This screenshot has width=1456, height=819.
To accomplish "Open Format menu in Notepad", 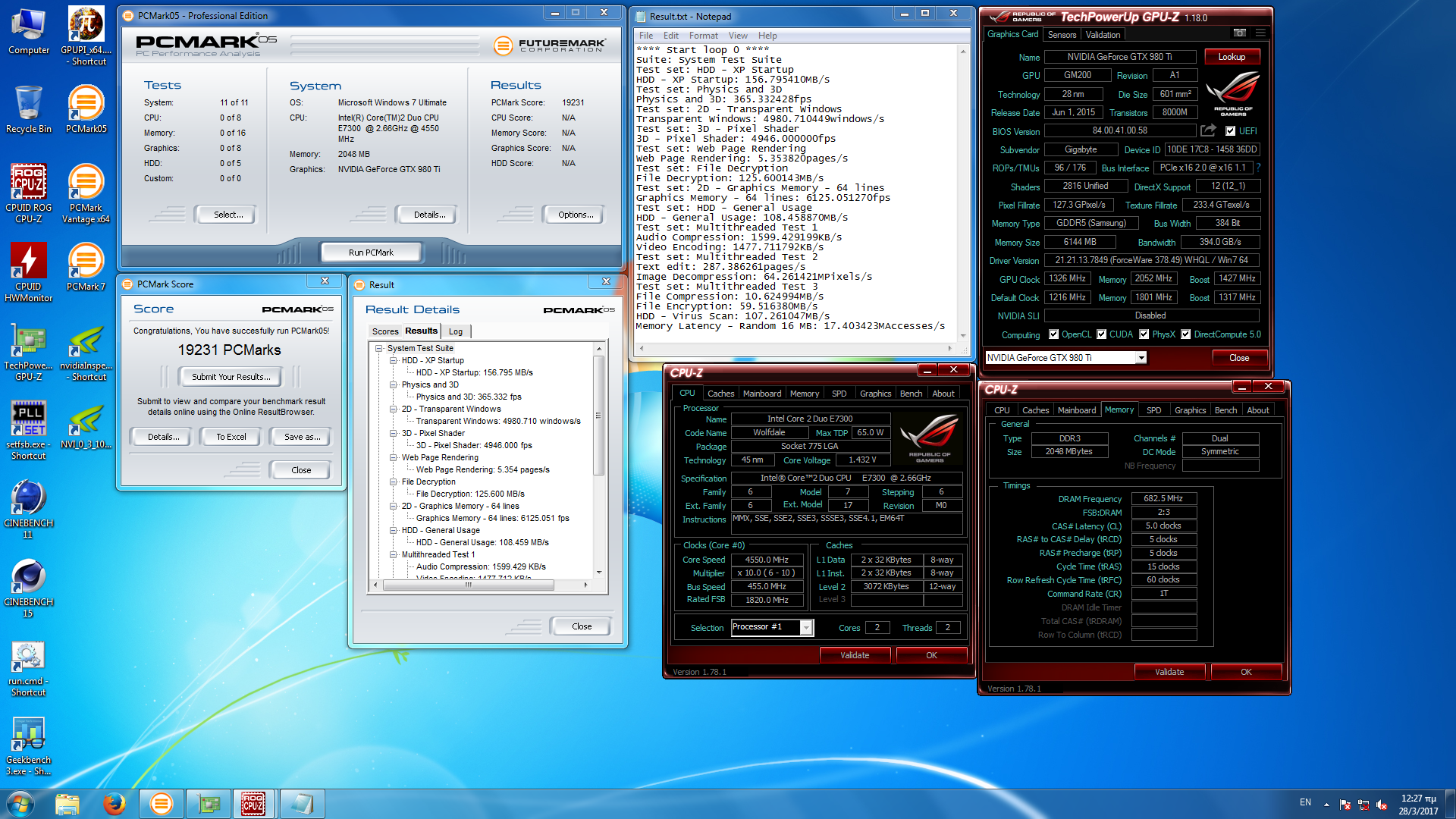I will pyautogui.click(x=703, y=36).
